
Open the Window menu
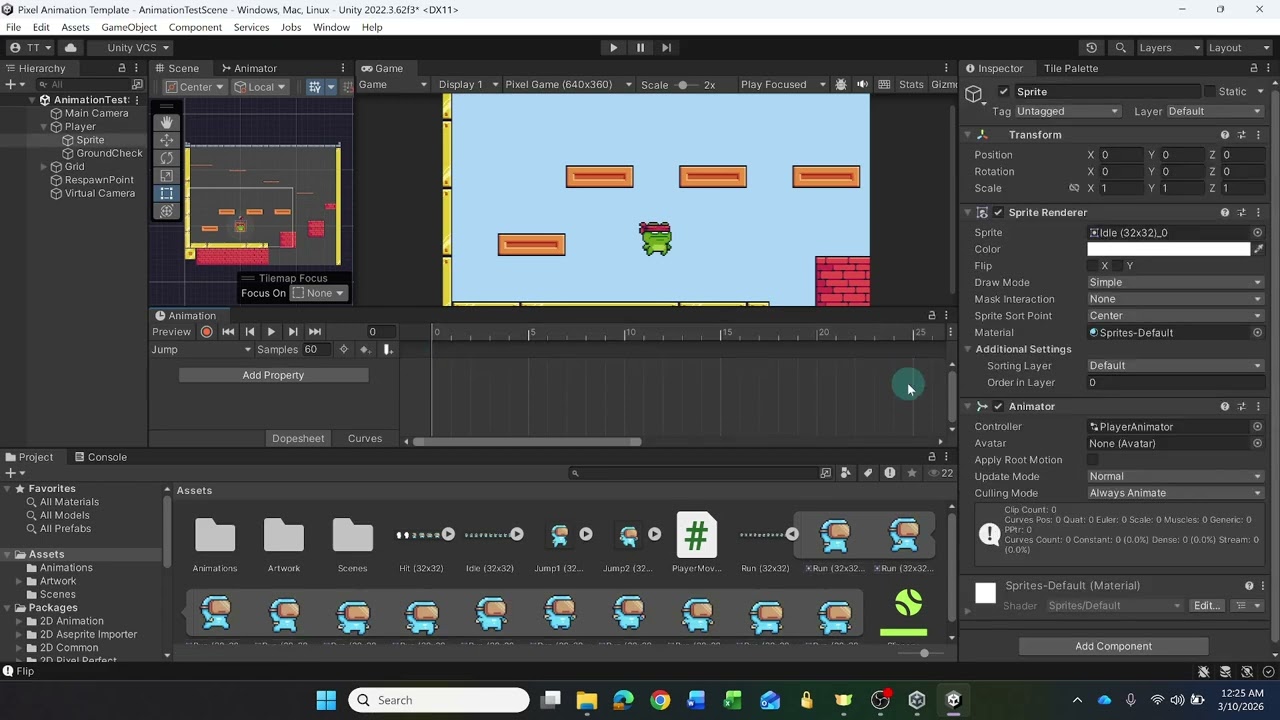click(x=331, y=27)
